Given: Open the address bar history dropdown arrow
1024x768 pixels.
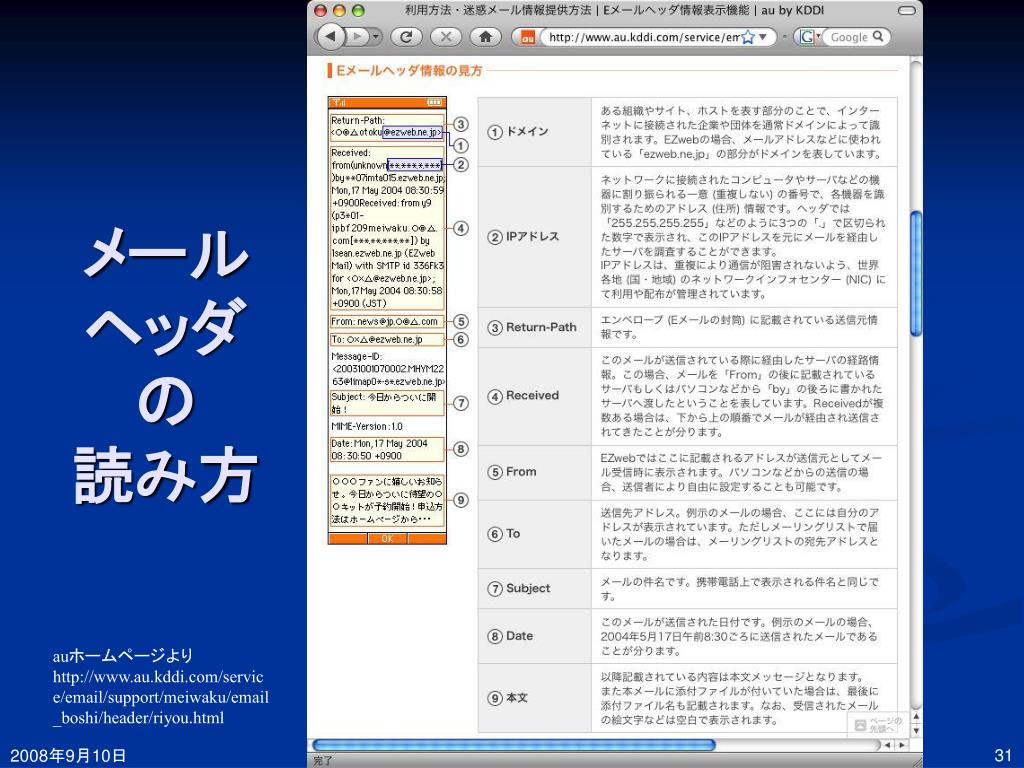Looking at the screenshot, I should pos(763,37).
